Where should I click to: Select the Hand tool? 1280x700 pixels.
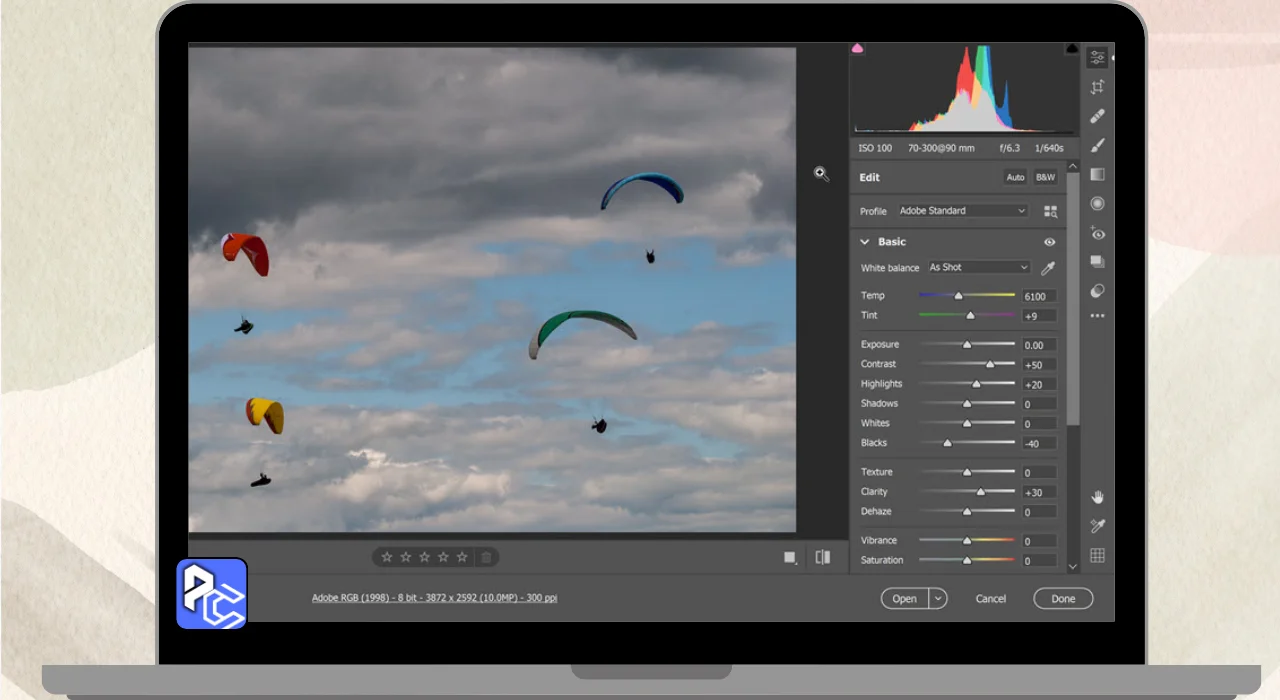1097,497
